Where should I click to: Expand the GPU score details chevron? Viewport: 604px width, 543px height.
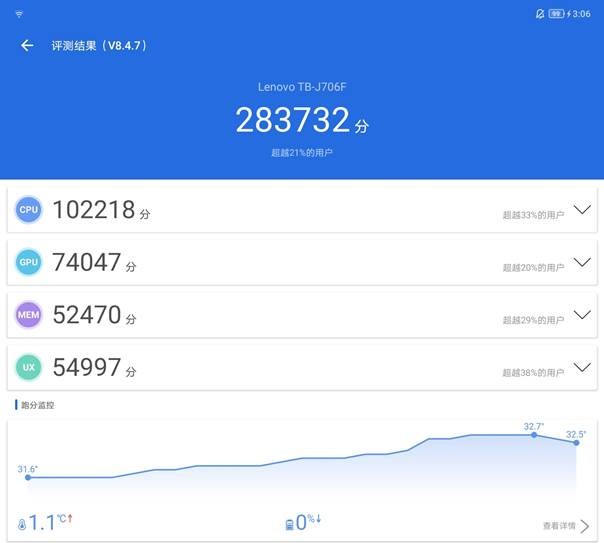click(x=582, y=262)
